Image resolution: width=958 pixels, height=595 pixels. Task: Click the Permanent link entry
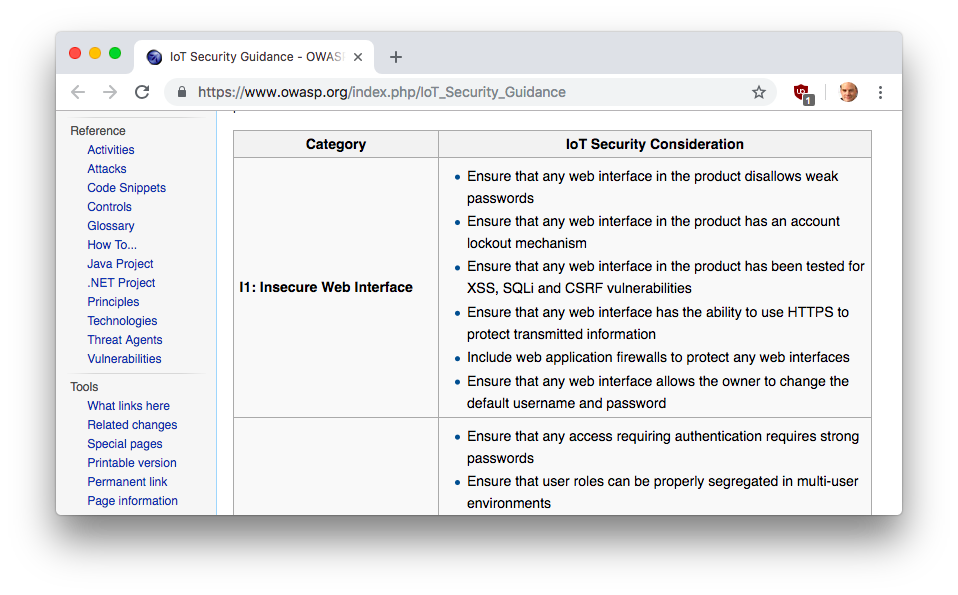(127, 481)
